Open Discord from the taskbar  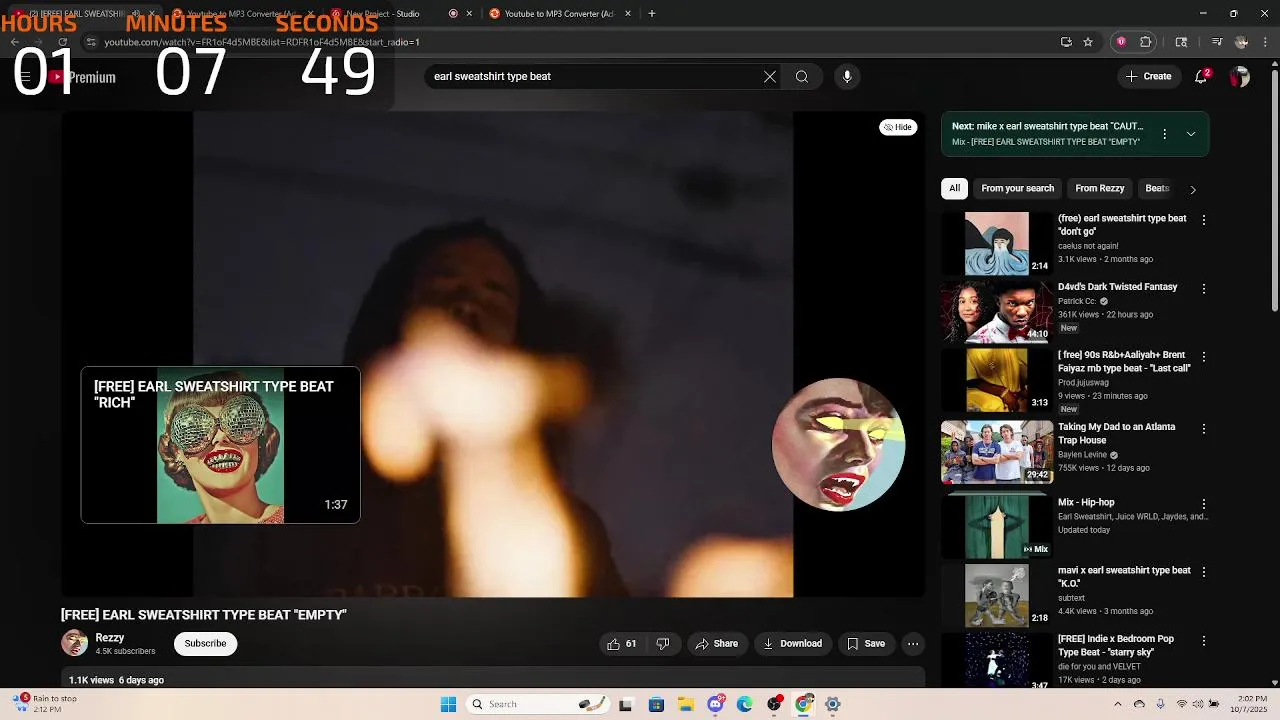[x=715, y=704]
